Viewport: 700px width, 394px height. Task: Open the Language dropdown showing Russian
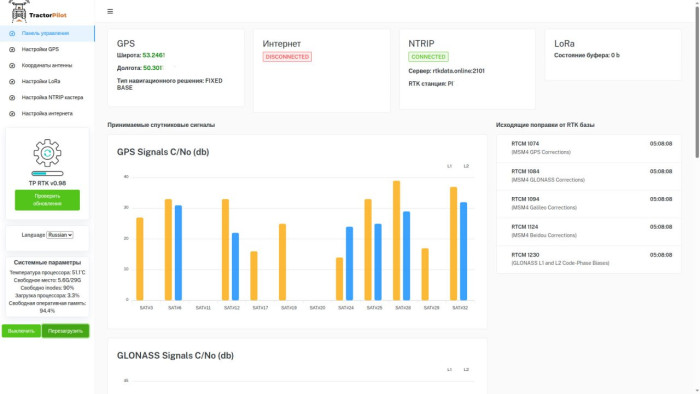(60, 235)
